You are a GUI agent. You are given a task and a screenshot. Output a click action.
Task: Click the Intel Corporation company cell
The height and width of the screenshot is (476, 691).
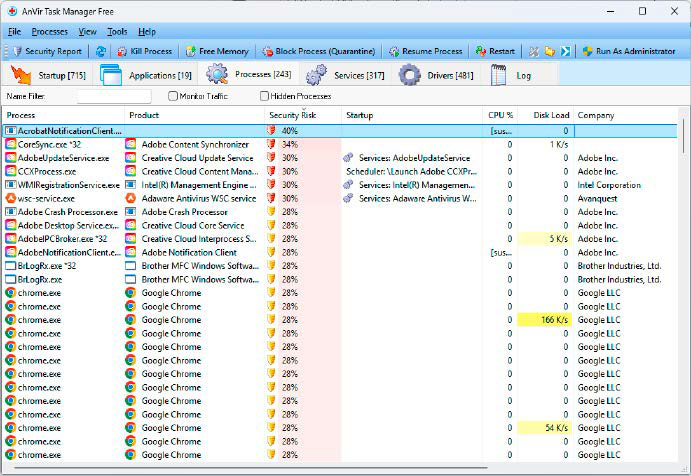[x=609, y=185]
